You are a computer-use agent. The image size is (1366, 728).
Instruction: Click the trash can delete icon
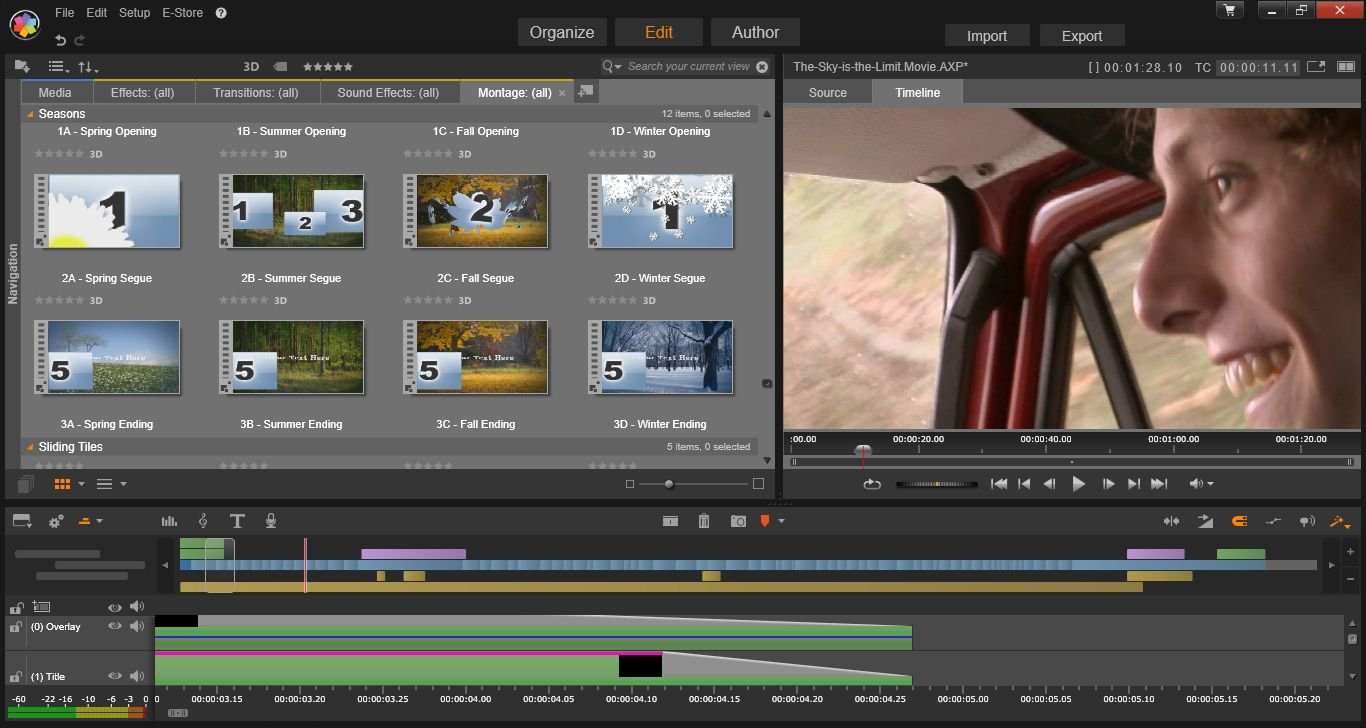(x=704, y=521)
